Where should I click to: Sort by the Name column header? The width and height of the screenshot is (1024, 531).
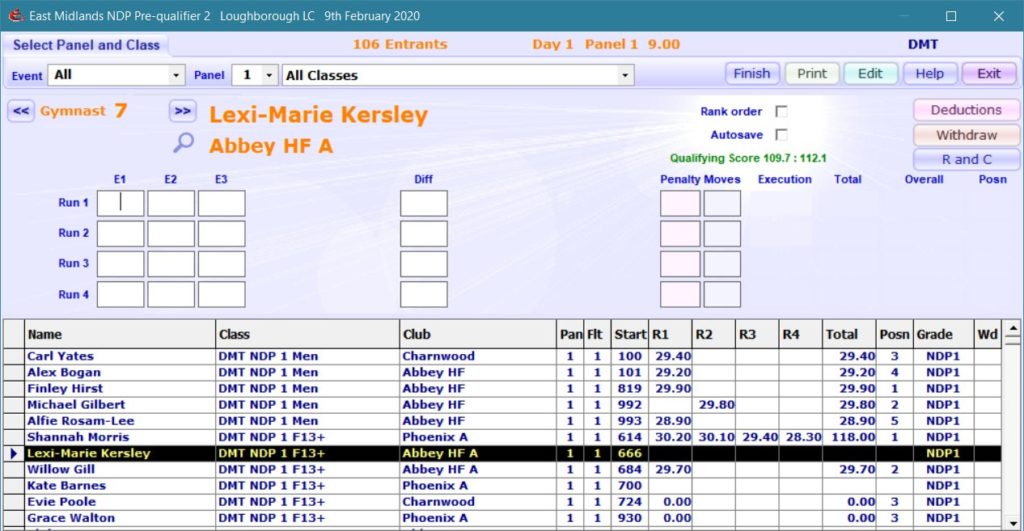click(120, 334)
